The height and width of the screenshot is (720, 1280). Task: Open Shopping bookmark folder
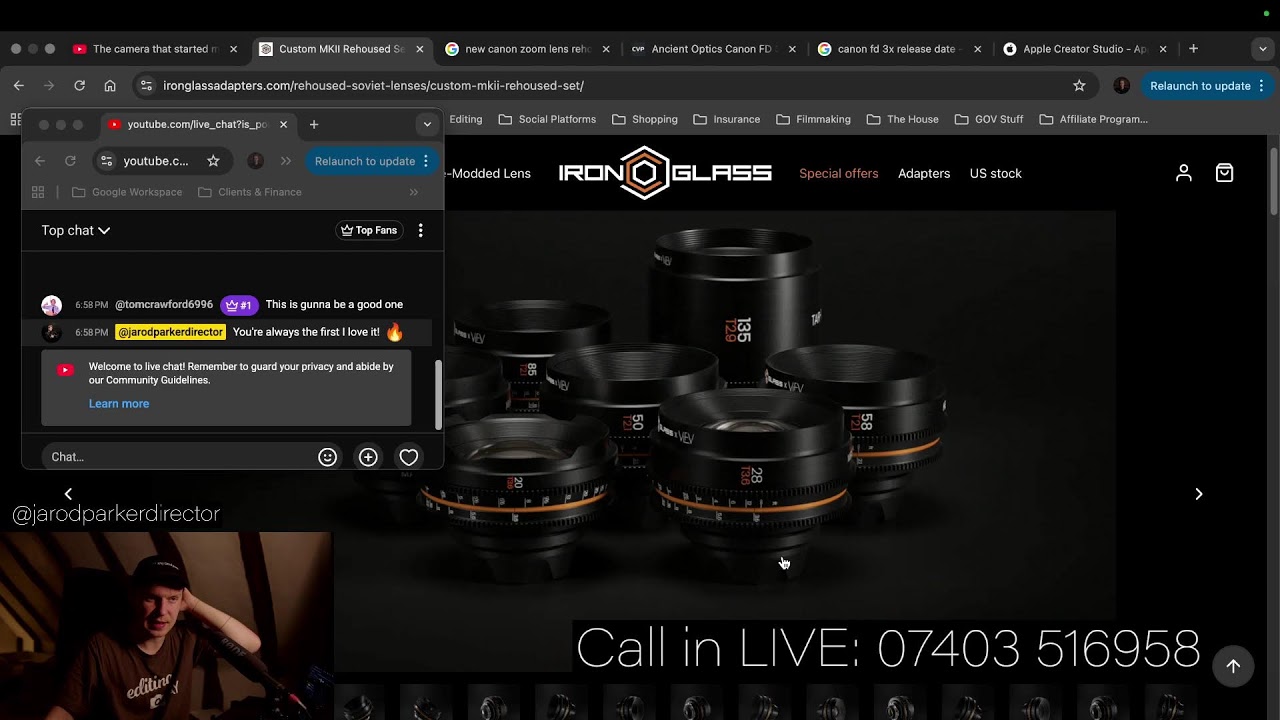pyautogui.click(x=645, y=119)
